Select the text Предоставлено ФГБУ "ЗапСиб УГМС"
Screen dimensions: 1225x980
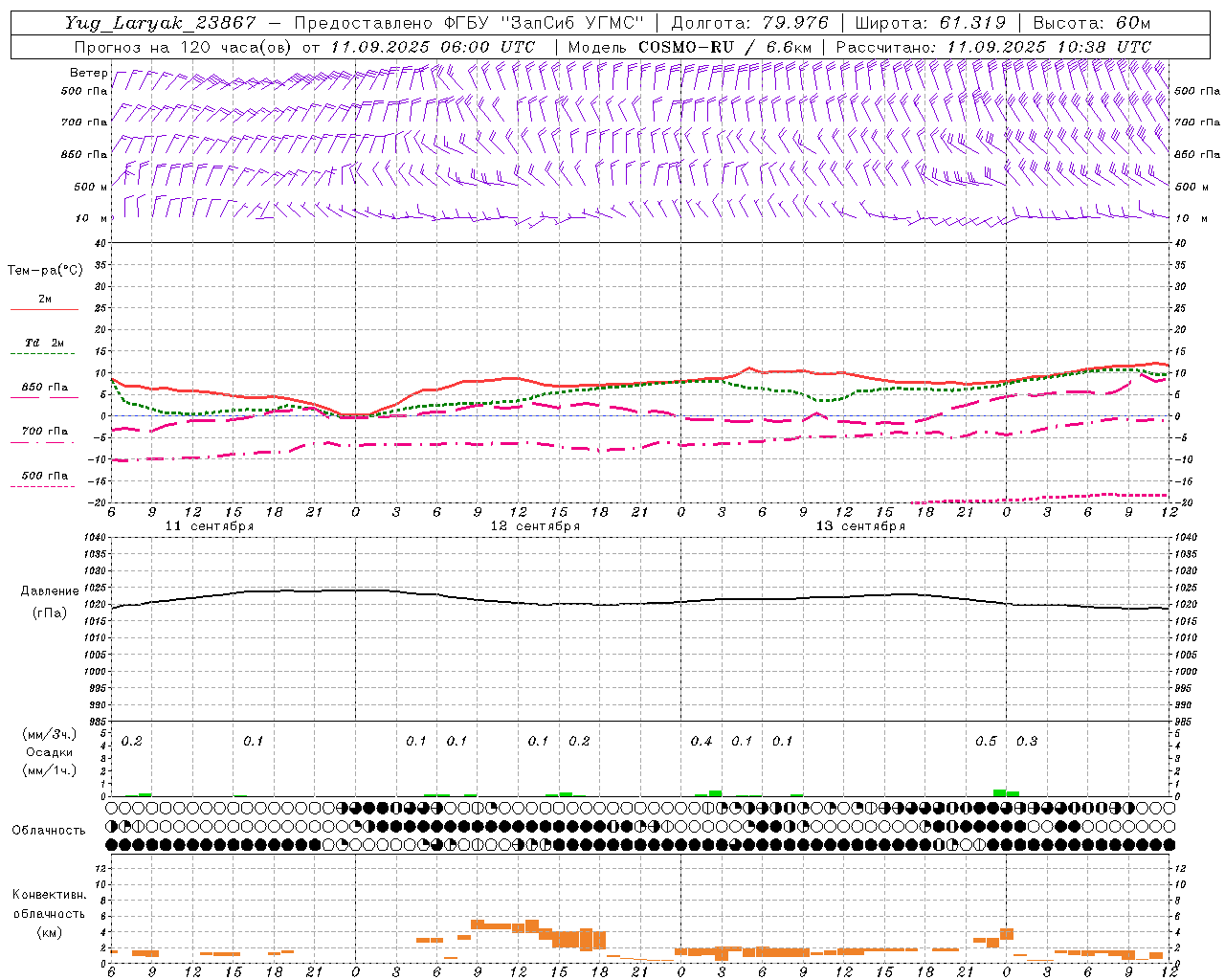pos(469,23)
